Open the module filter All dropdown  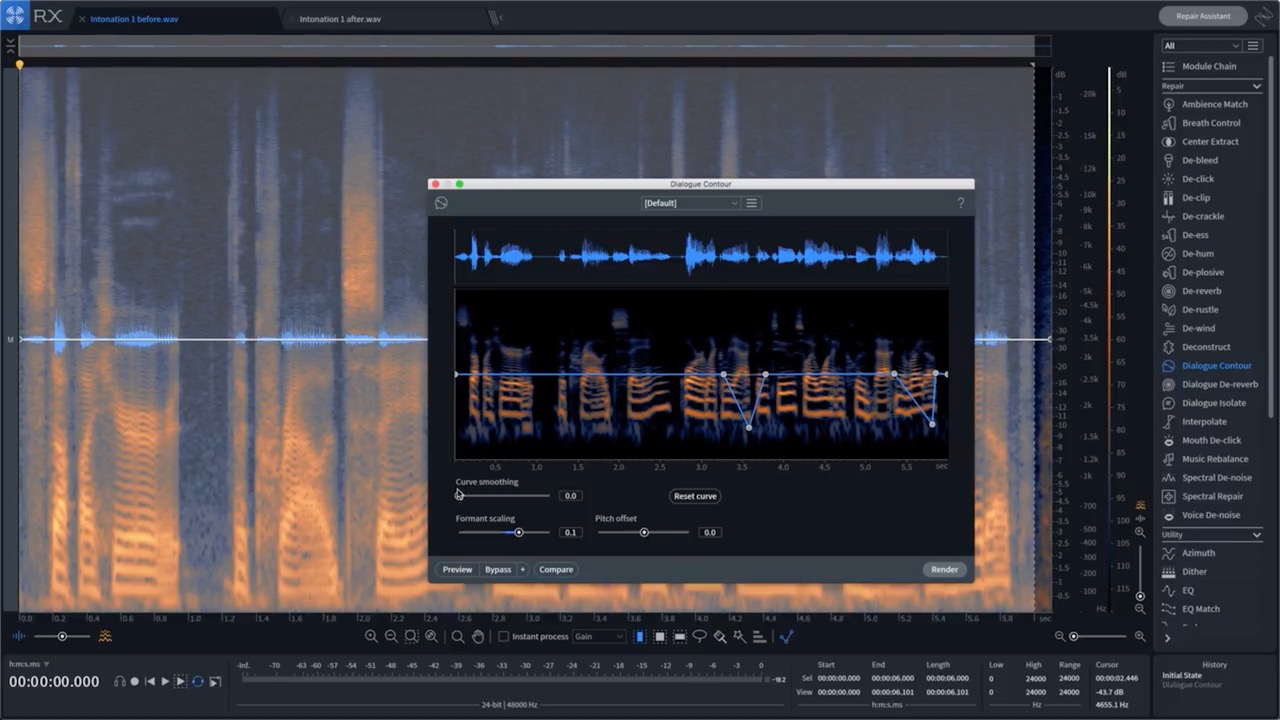(1201, 46)
